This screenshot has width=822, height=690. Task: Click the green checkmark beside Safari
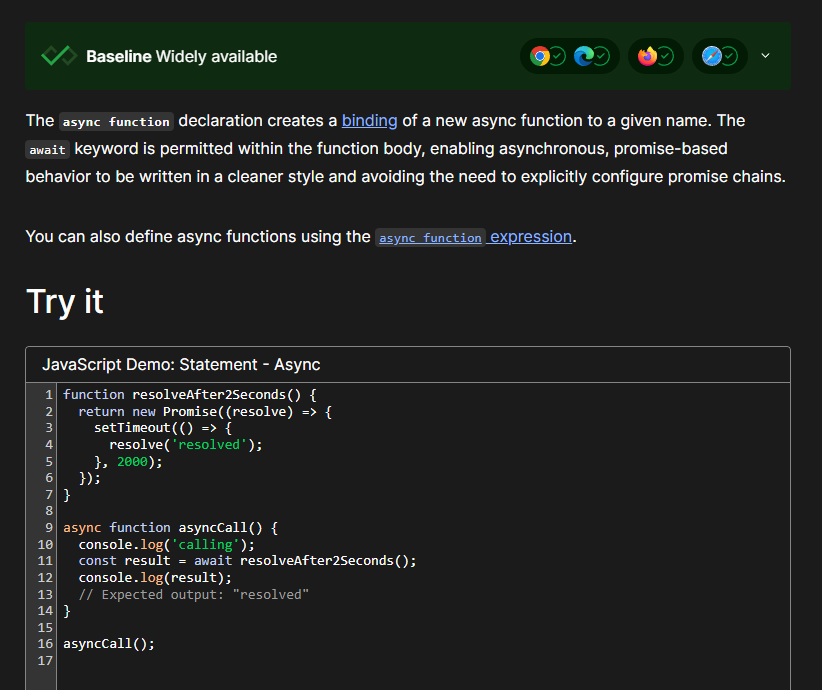click(730, 56)
